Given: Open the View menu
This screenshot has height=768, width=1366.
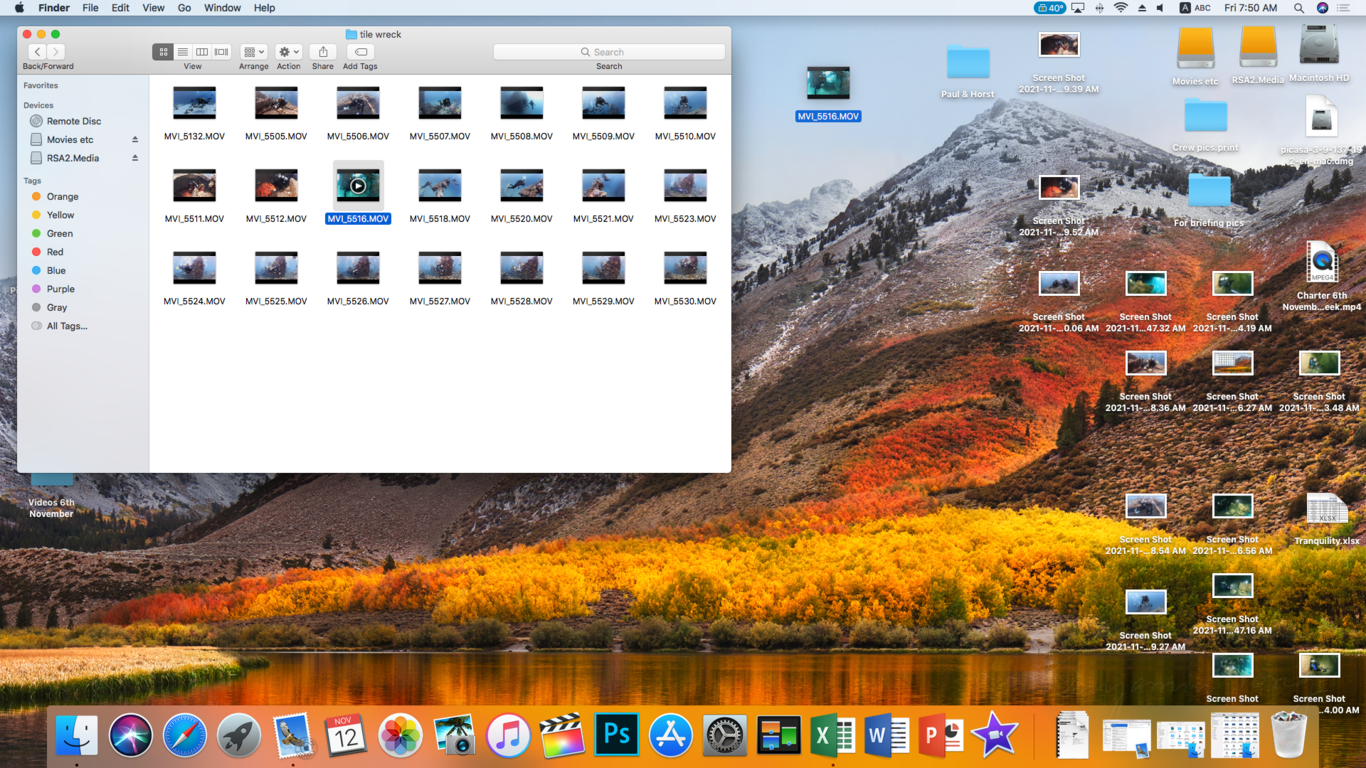Looking at the screenshot, I should pyautogui.click(x=153, y=8).
